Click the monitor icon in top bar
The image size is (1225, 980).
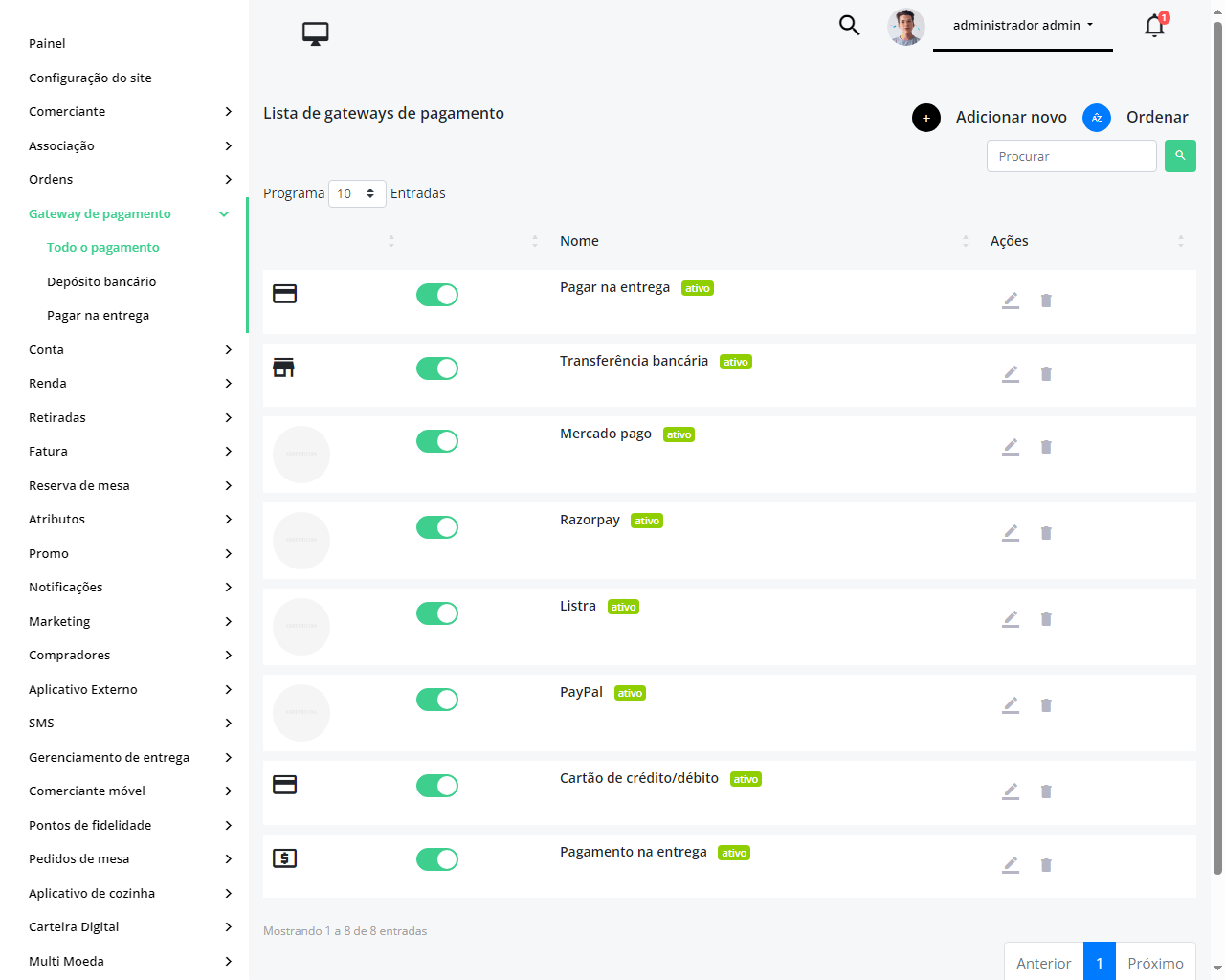[315, 33]
